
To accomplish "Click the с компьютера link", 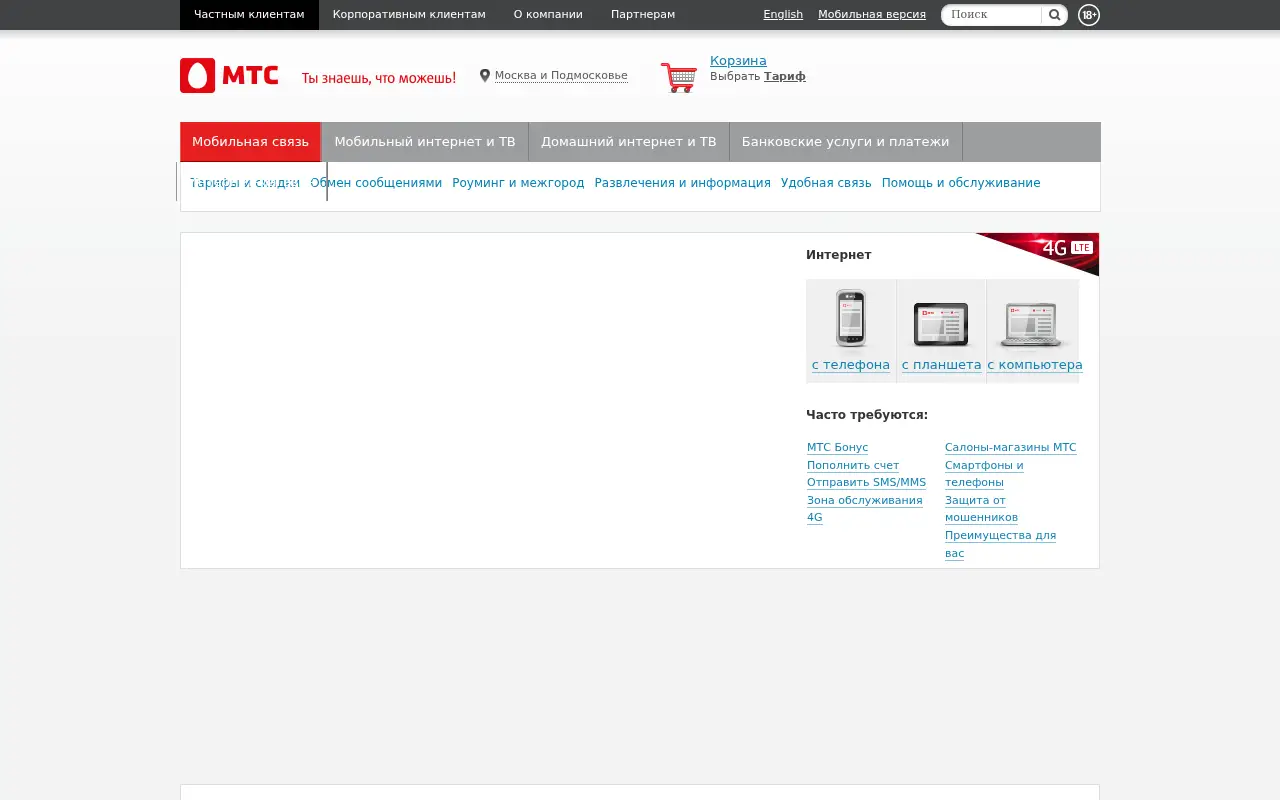I will coord(1035,365).
